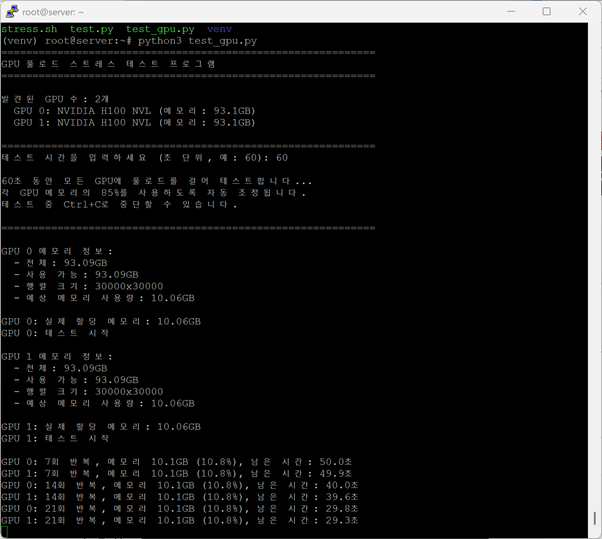602x539 pixels.
Task: Click the stress.sh filename in the listing
Action: [29, 29]
